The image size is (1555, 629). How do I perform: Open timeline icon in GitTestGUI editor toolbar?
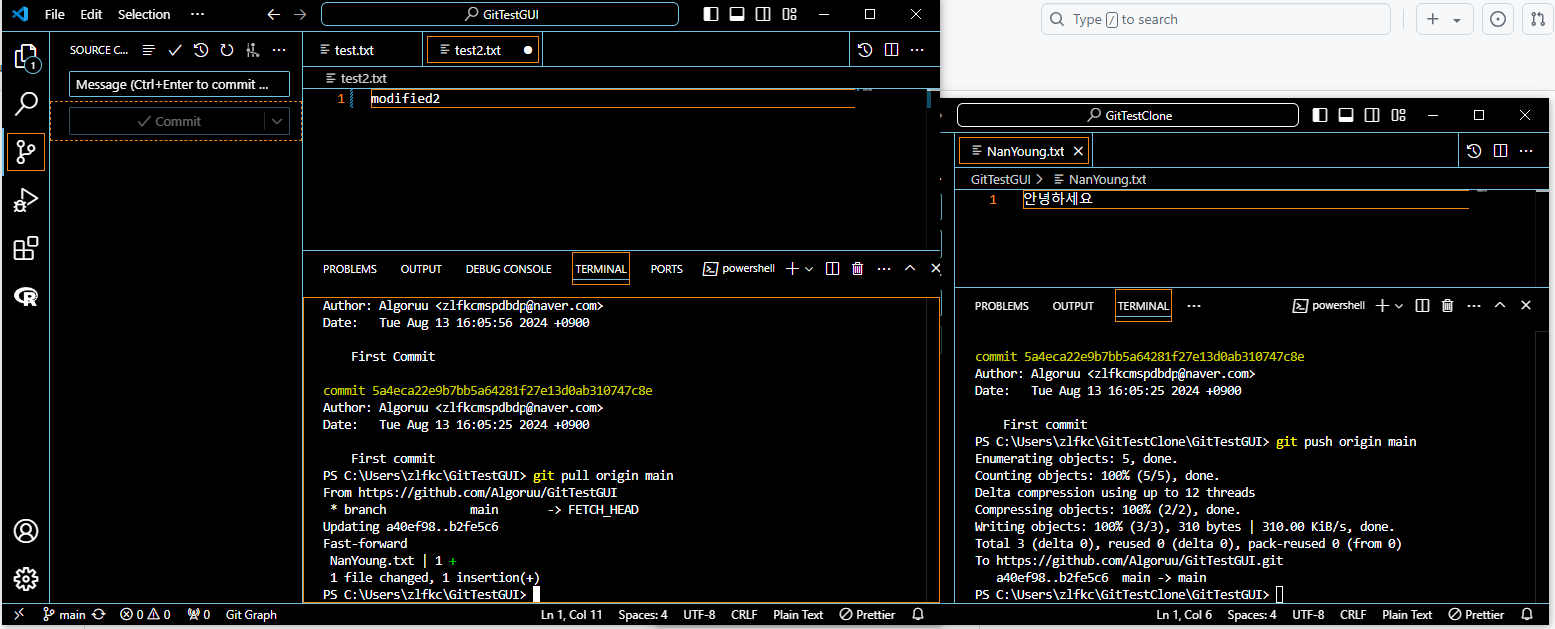click(x=866, y=50)
